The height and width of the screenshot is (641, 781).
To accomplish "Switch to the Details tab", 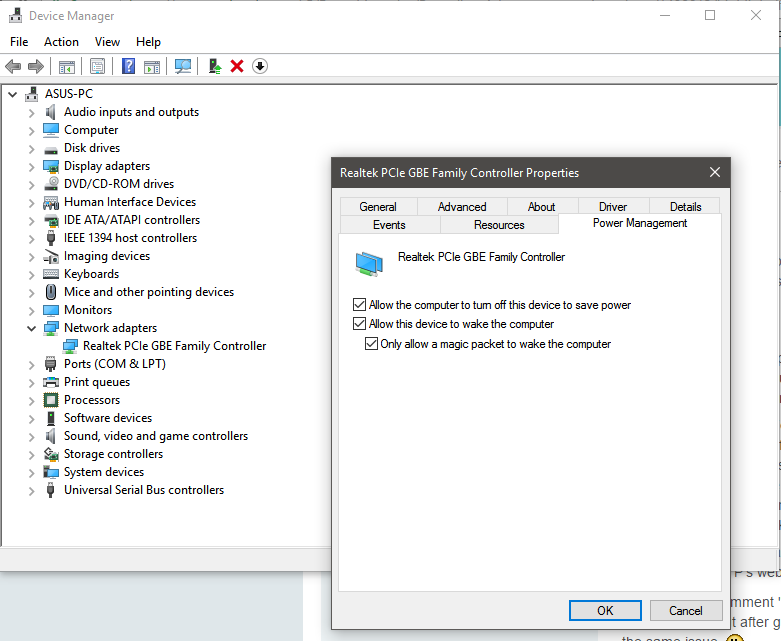I will pos(685,207).
